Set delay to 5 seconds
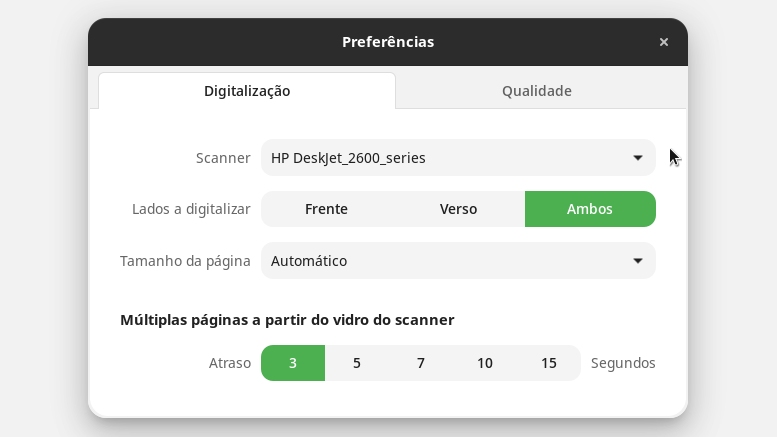Screen dimensions: 777x437 [357, 363]
